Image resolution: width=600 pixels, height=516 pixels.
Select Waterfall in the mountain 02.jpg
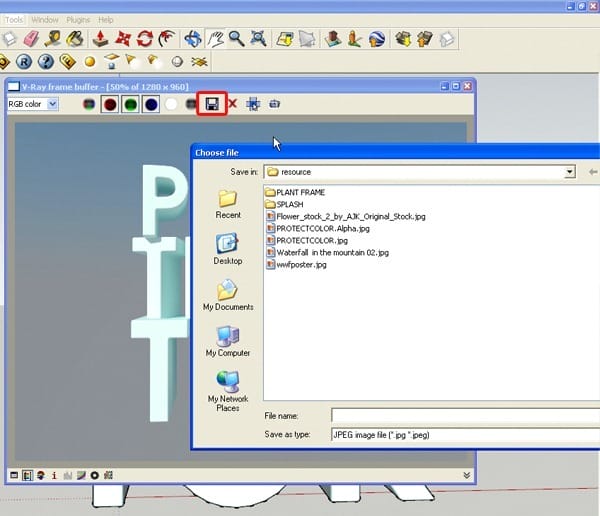coord(327,253)
